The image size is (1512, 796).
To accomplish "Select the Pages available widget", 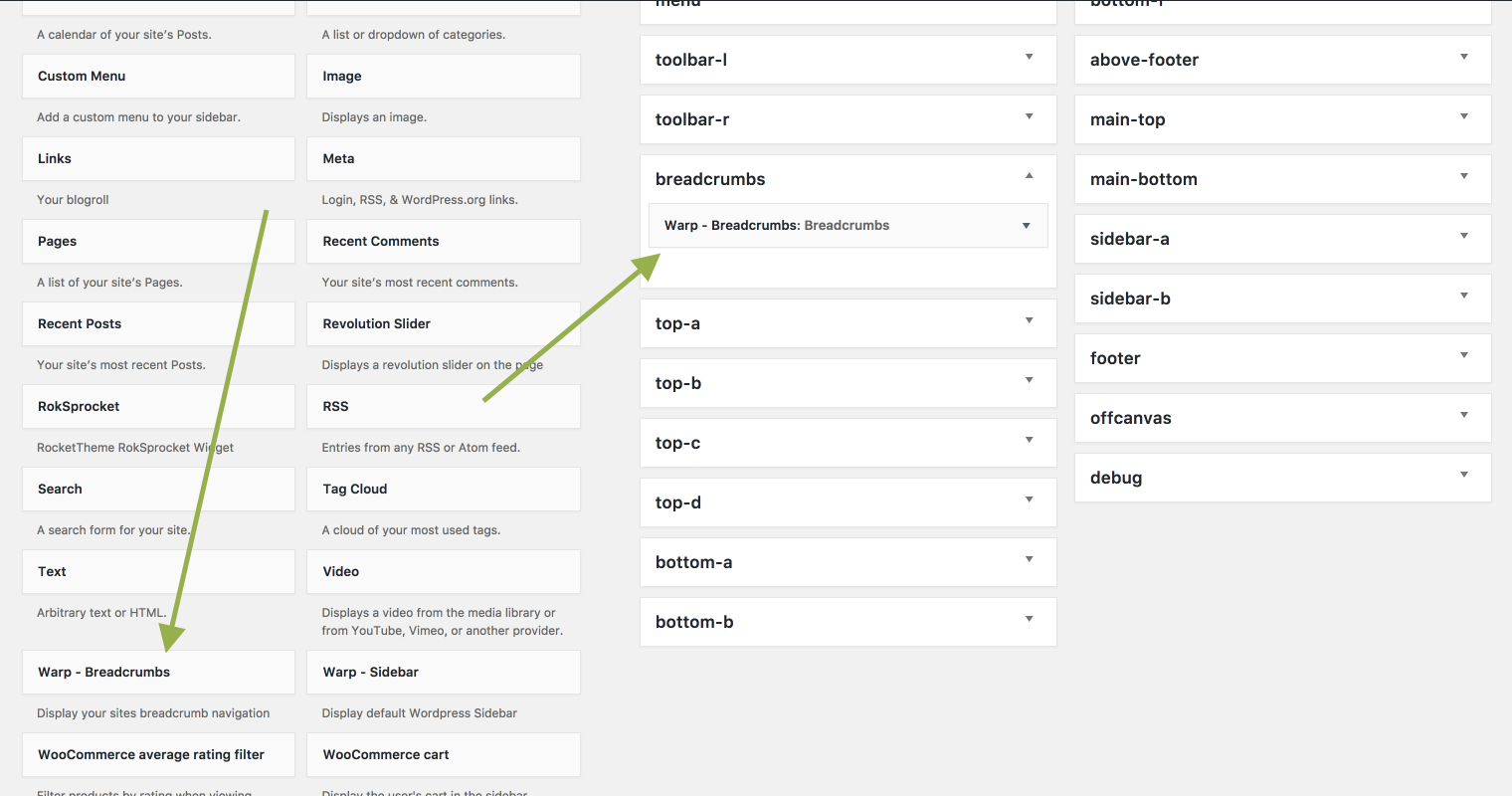I will point(158,241).
